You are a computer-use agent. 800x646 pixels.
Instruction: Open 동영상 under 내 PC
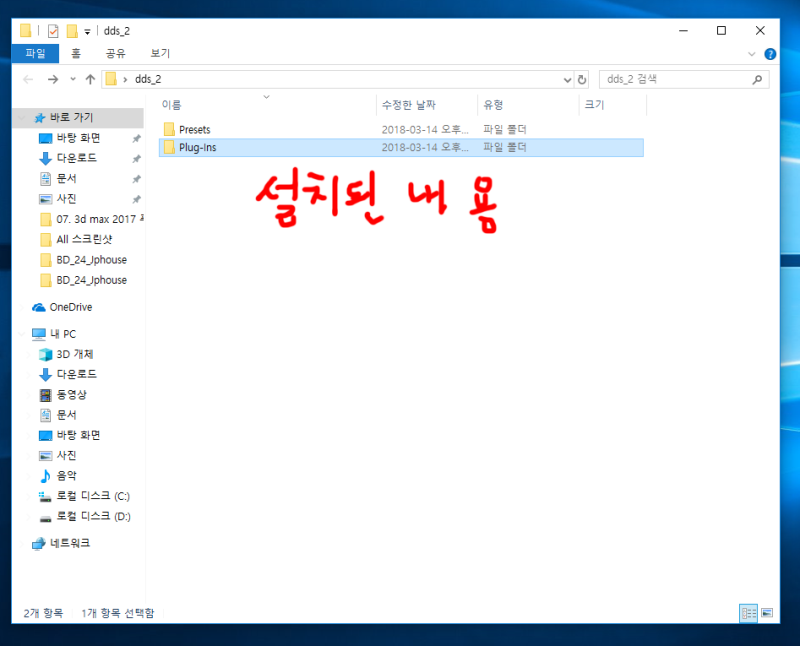click(71, 394)
